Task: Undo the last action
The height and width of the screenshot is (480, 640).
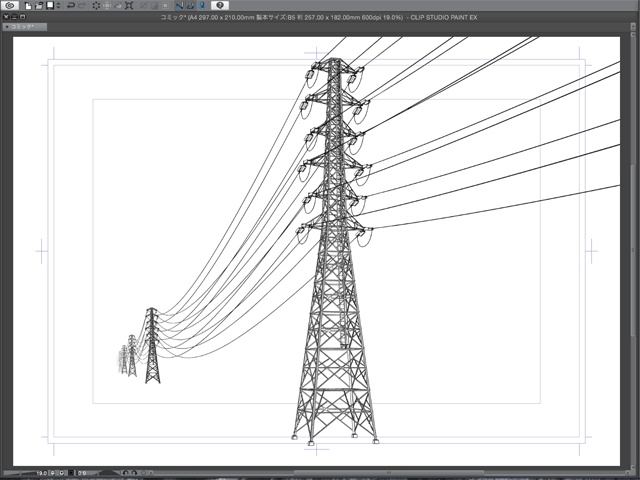Action: point(71,6)
